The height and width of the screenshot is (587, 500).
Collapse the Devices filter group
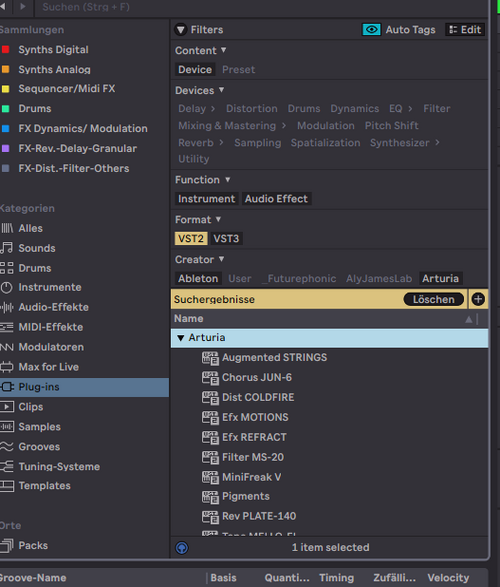click(221, 90)
